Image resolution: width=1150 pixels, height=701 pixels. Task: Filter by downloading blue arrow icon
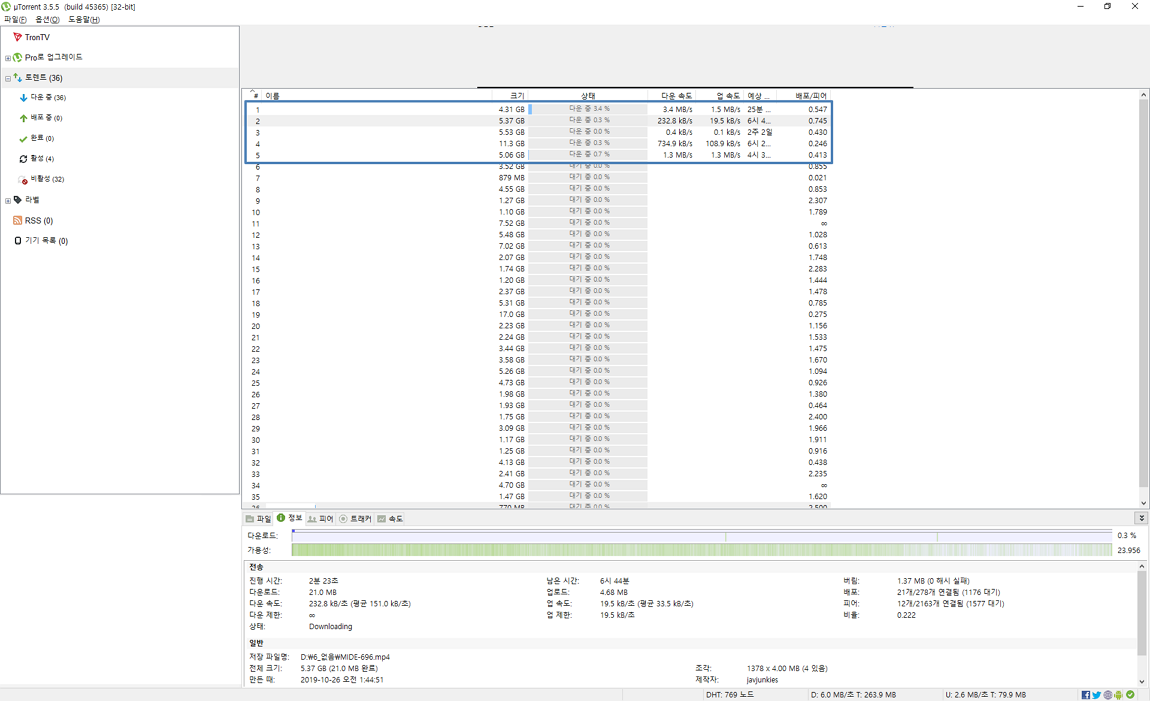(x=23, y=98)
